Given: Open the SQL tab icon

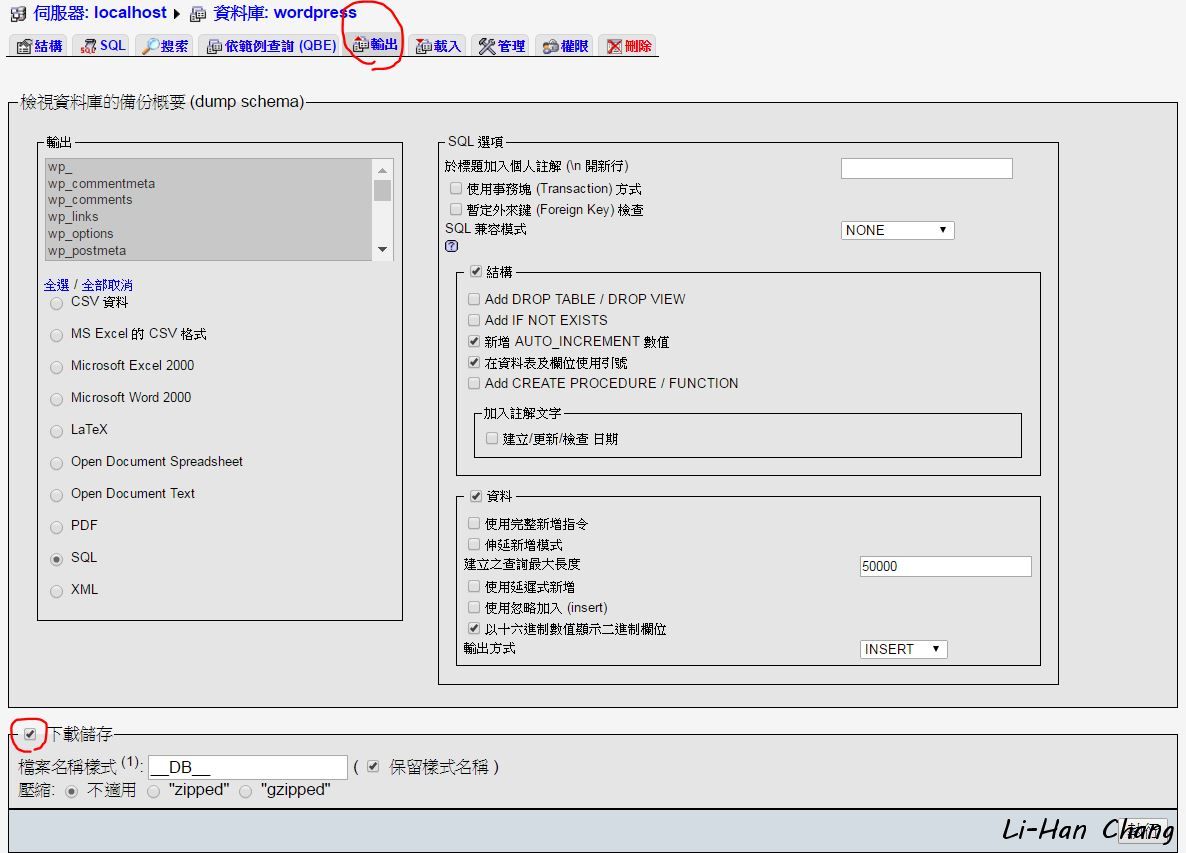Looking at the screenshot, I should 88,47.
